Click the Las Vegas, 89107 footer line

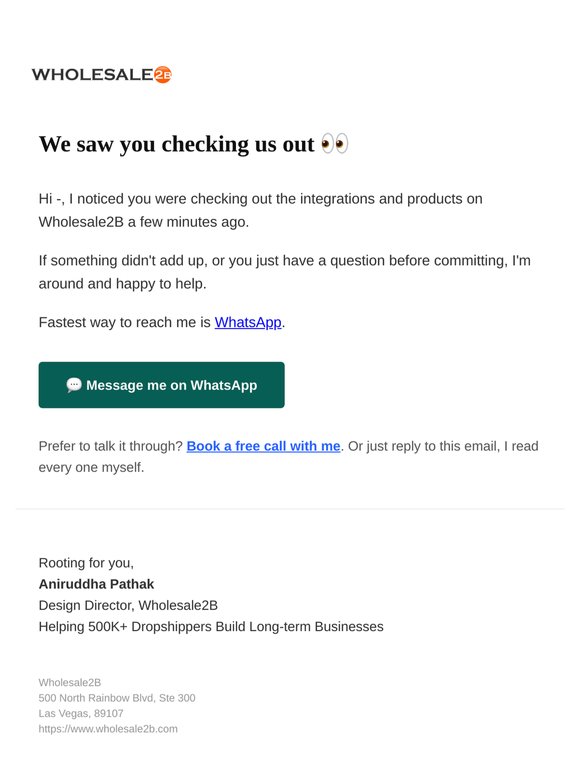[x=81, y=713]
